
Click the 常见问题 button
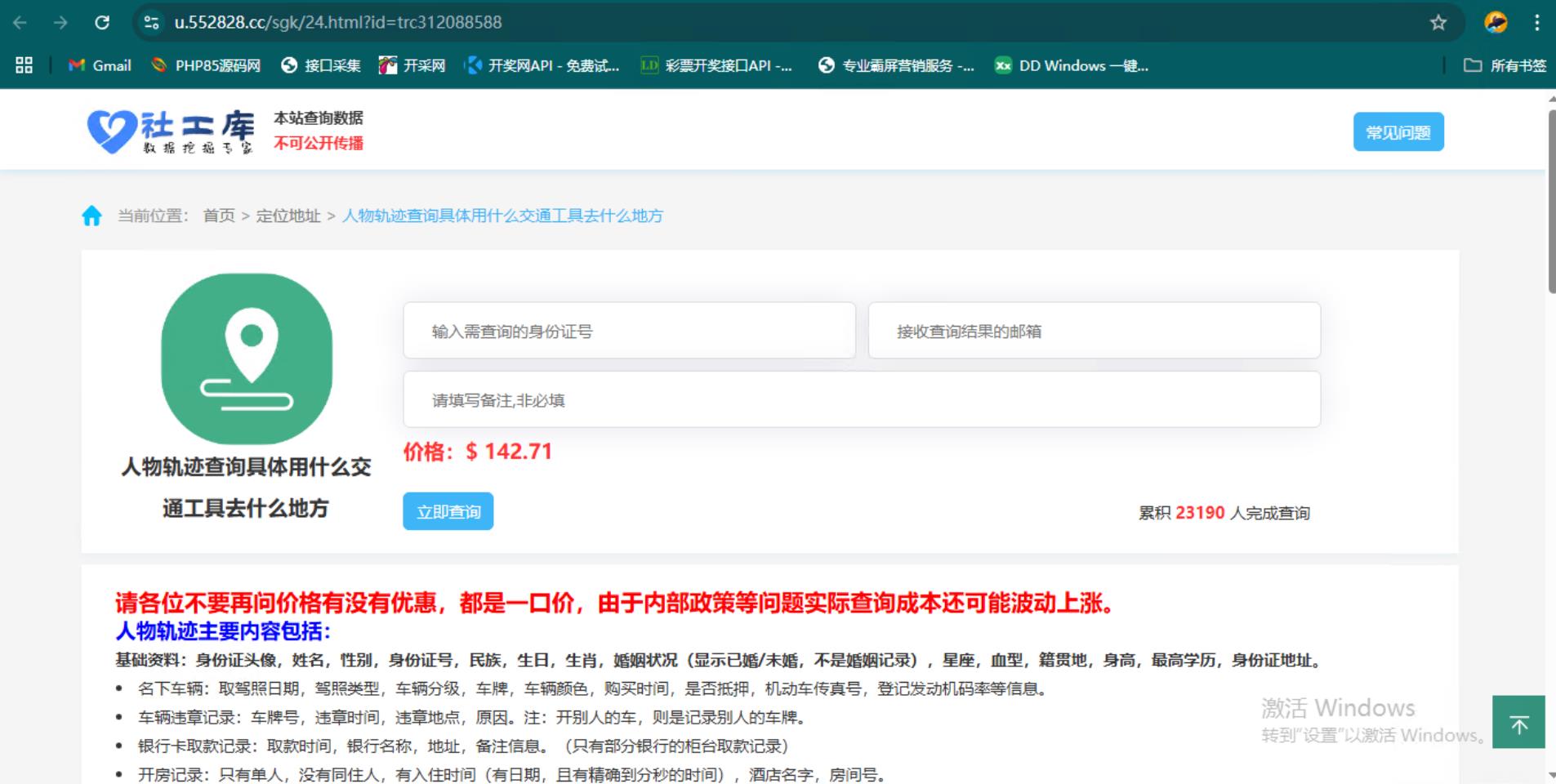pyautogui.click(x=1398, y=132)
